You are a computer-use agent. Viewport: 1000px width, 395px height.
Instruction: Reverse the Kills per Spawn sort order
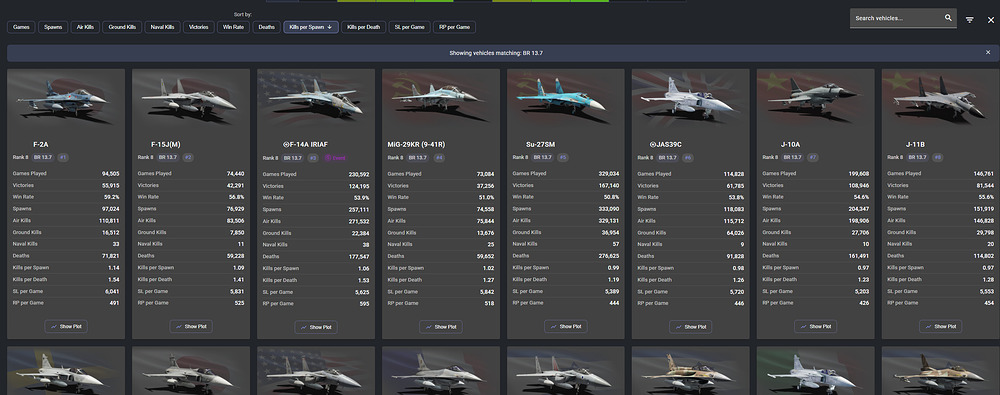coord(311,27)
